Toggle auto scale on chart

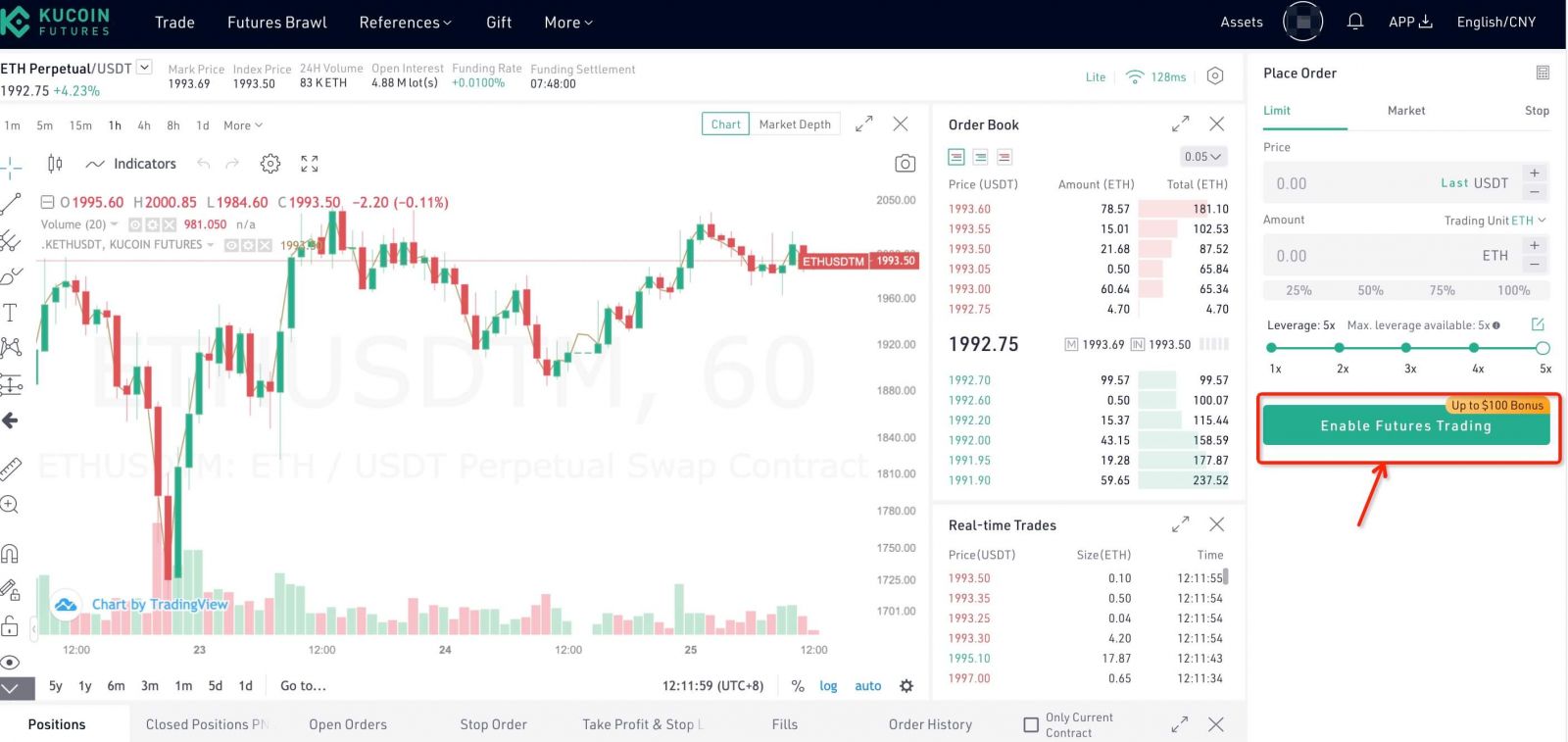tap(867, 686)
